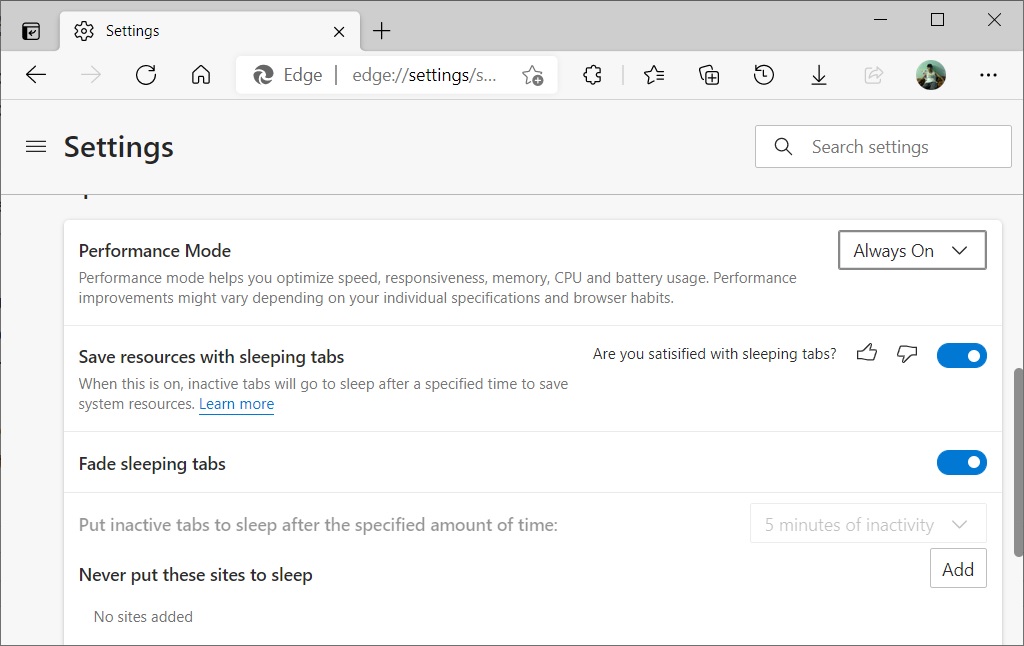Open the Settings hamburger menu
The width and height of the screenshot is (1024, 646).
click(36, 146)
